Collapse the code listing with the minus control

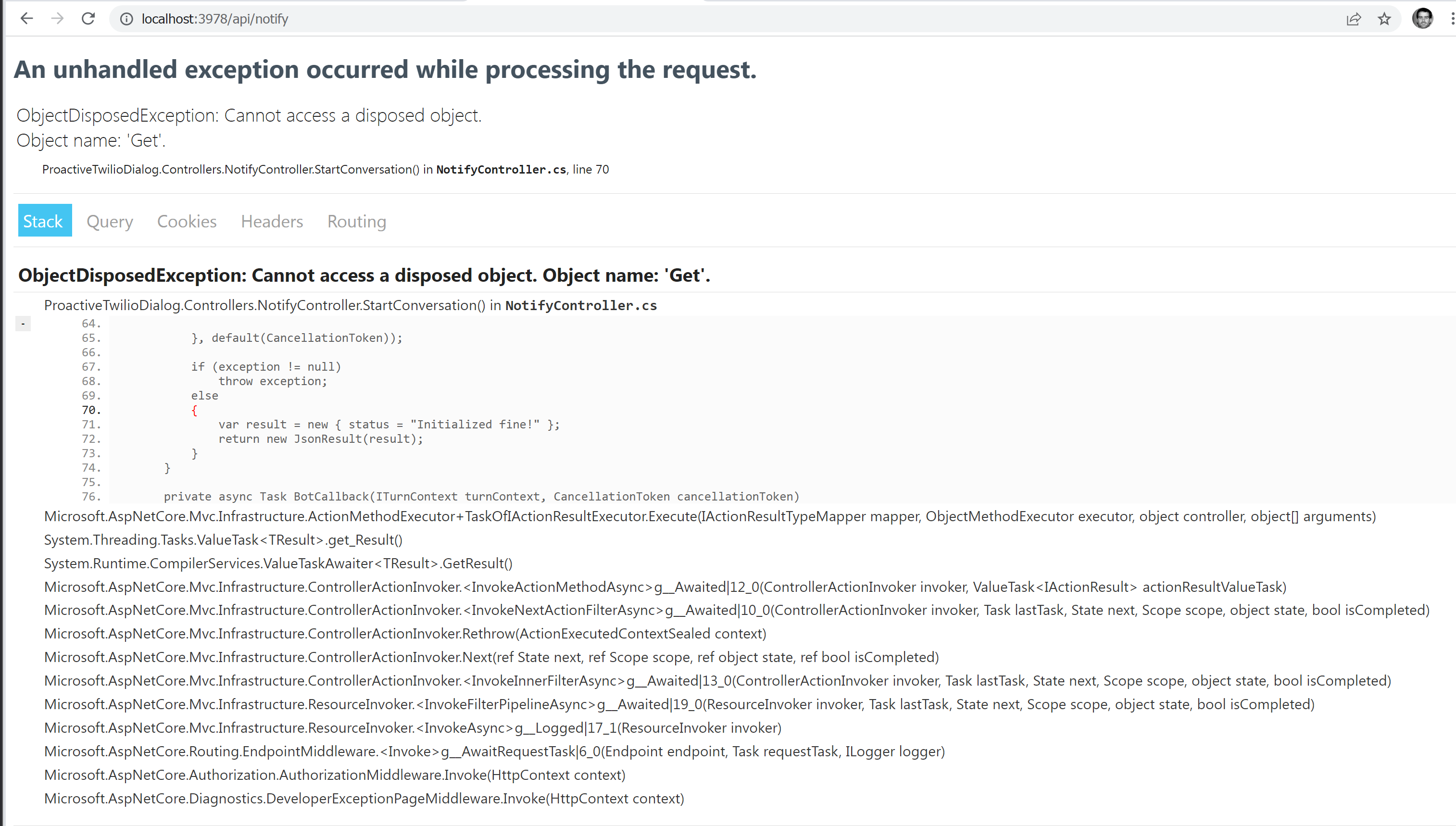click(x=23, y=324)
